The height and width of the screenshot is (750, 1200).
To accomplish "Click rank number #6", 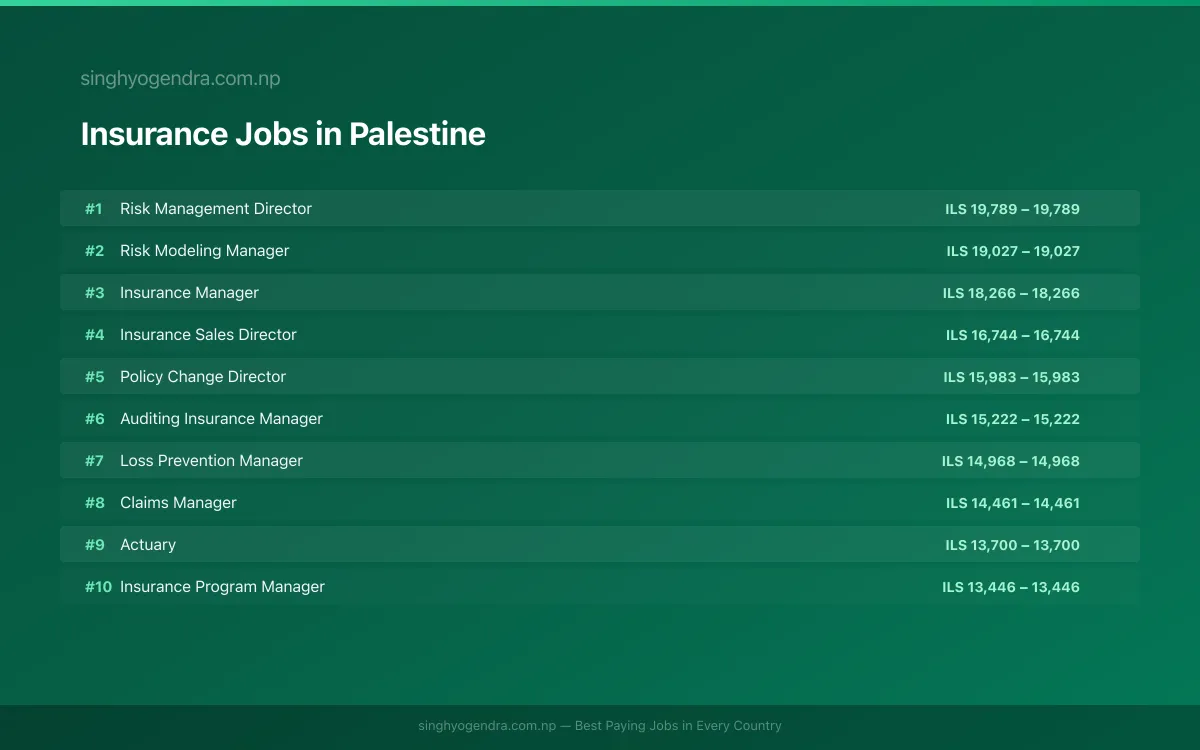I will click(x=94, y=419).
